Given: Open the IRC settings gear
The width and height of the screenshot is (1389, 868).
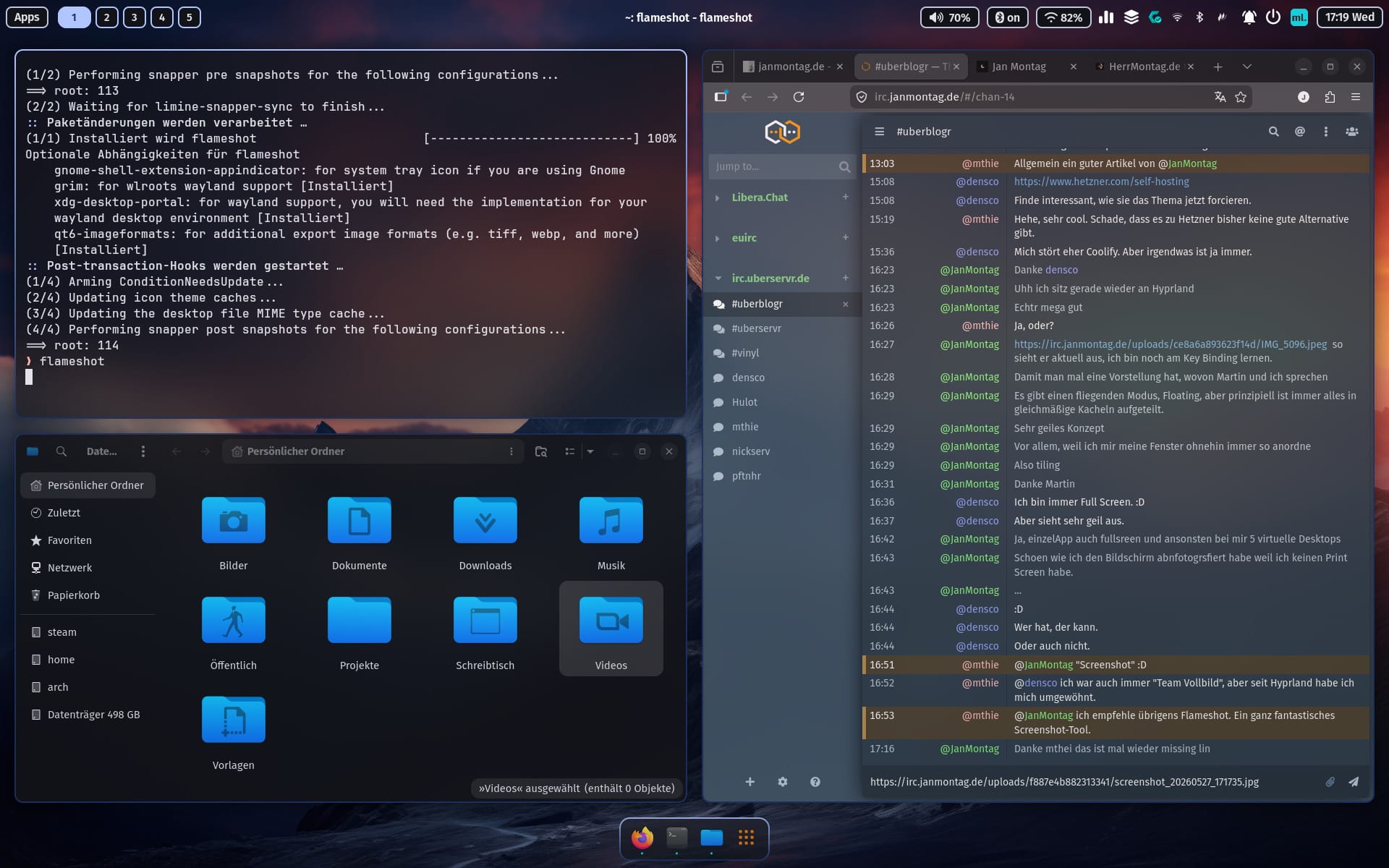Looking at the screenshot, I should point(782,782).
